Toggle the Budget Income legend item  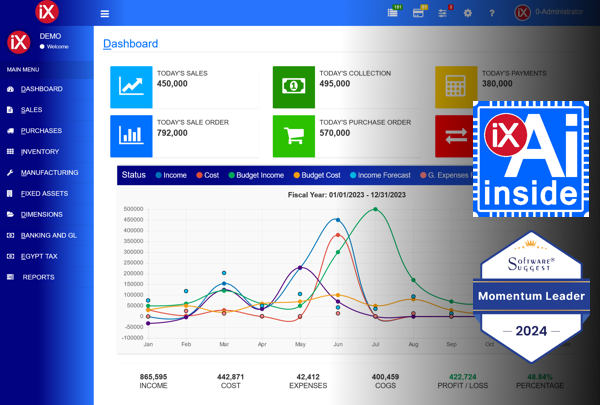[256, 175]
